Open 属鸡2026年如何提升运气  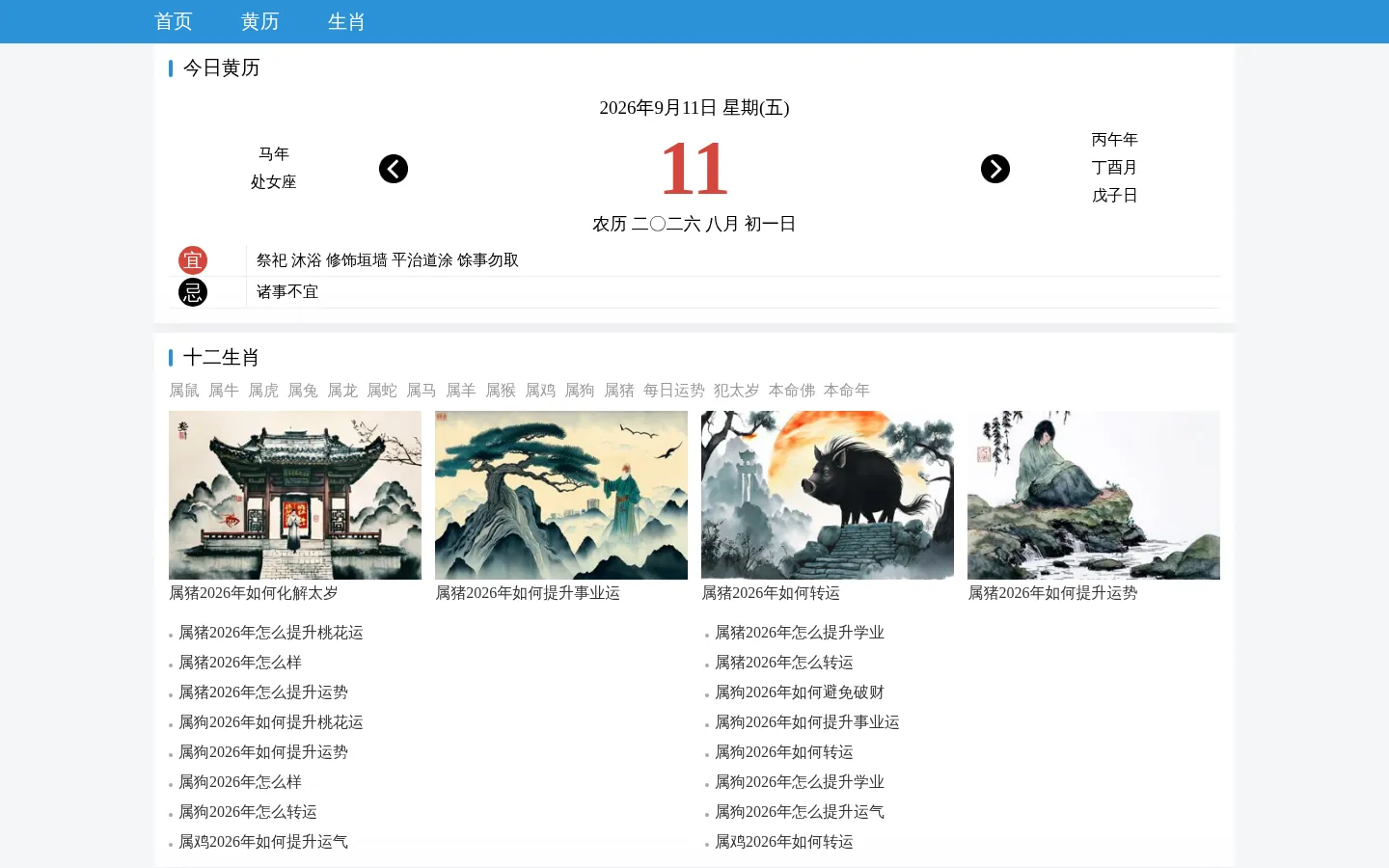pyautogui.click(x=263, y=842)
